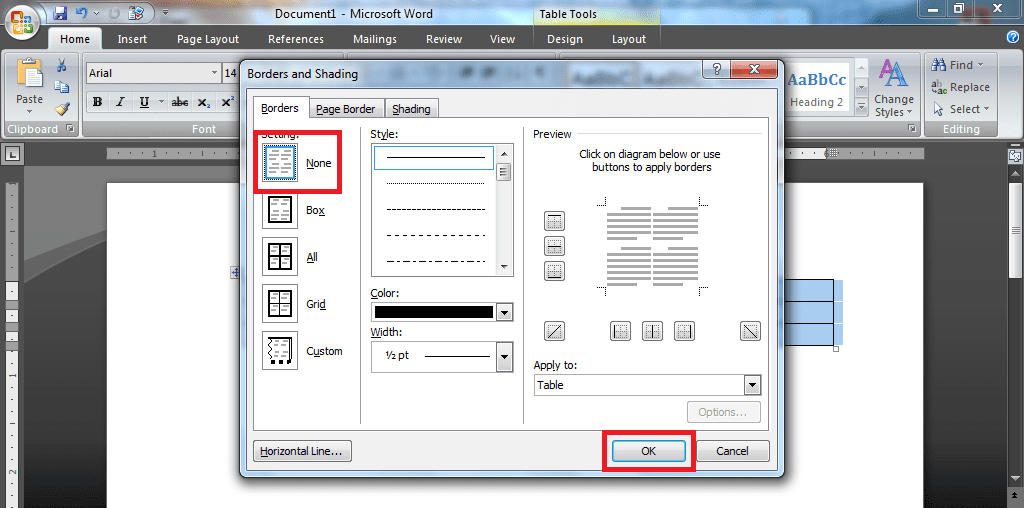Viewport: 1024px width, 508px height.
Task: Open the border Width dropdown
Action: pos(504,357)
